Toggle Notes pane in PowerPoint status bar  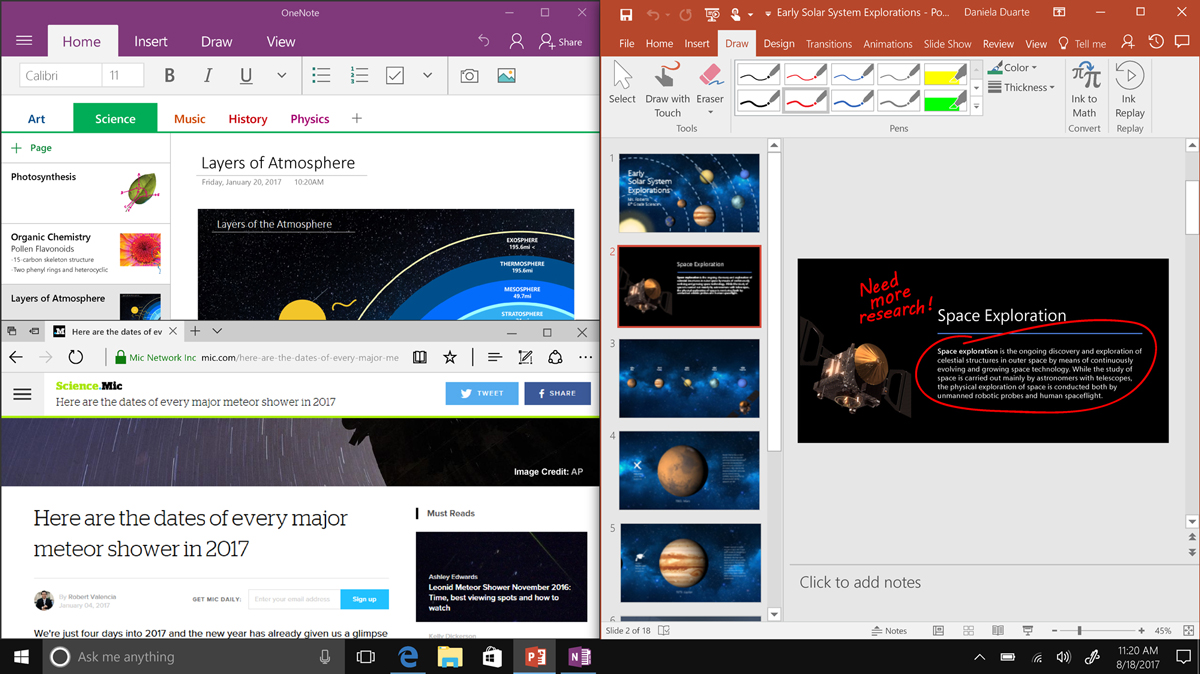[889, 631]
